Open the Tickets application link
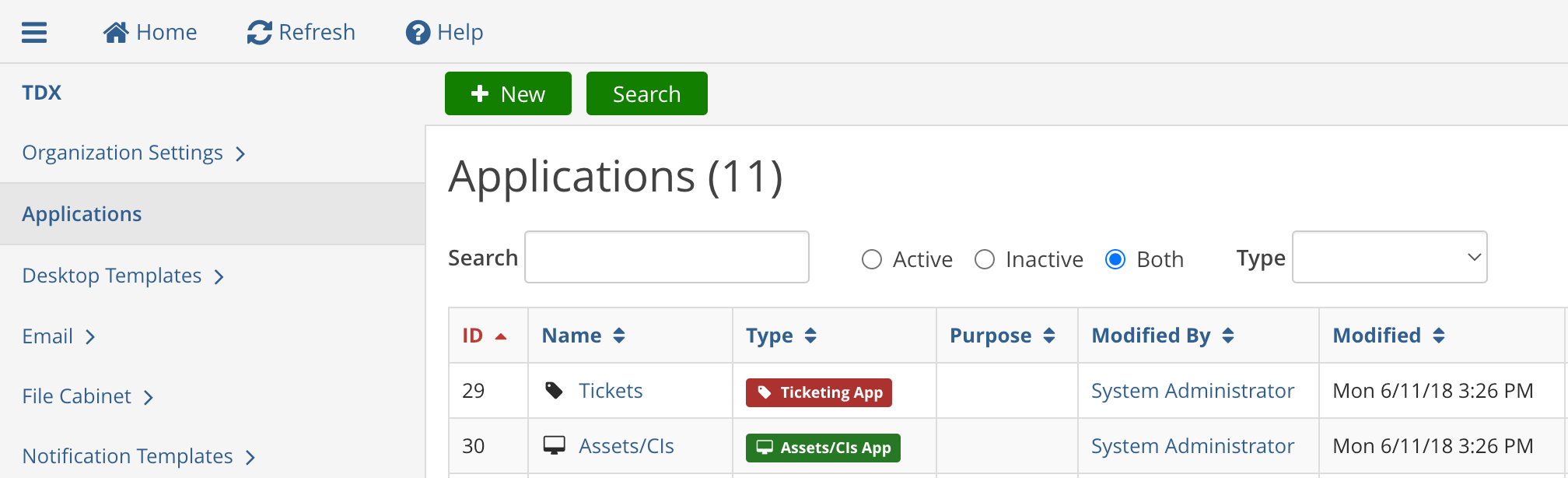Viewport: 1568px width, 478px height. click(x=611, y=390)
